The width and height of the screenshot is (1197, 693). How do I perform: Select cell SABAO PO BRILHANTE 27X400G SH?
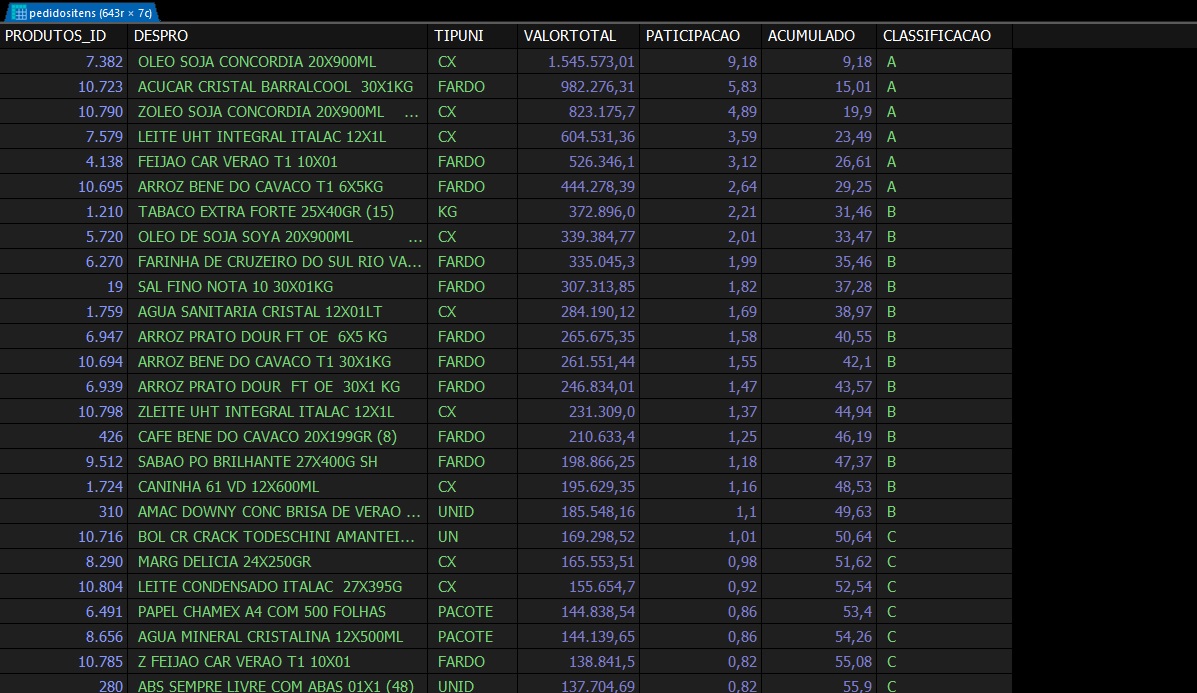point(278,462)
